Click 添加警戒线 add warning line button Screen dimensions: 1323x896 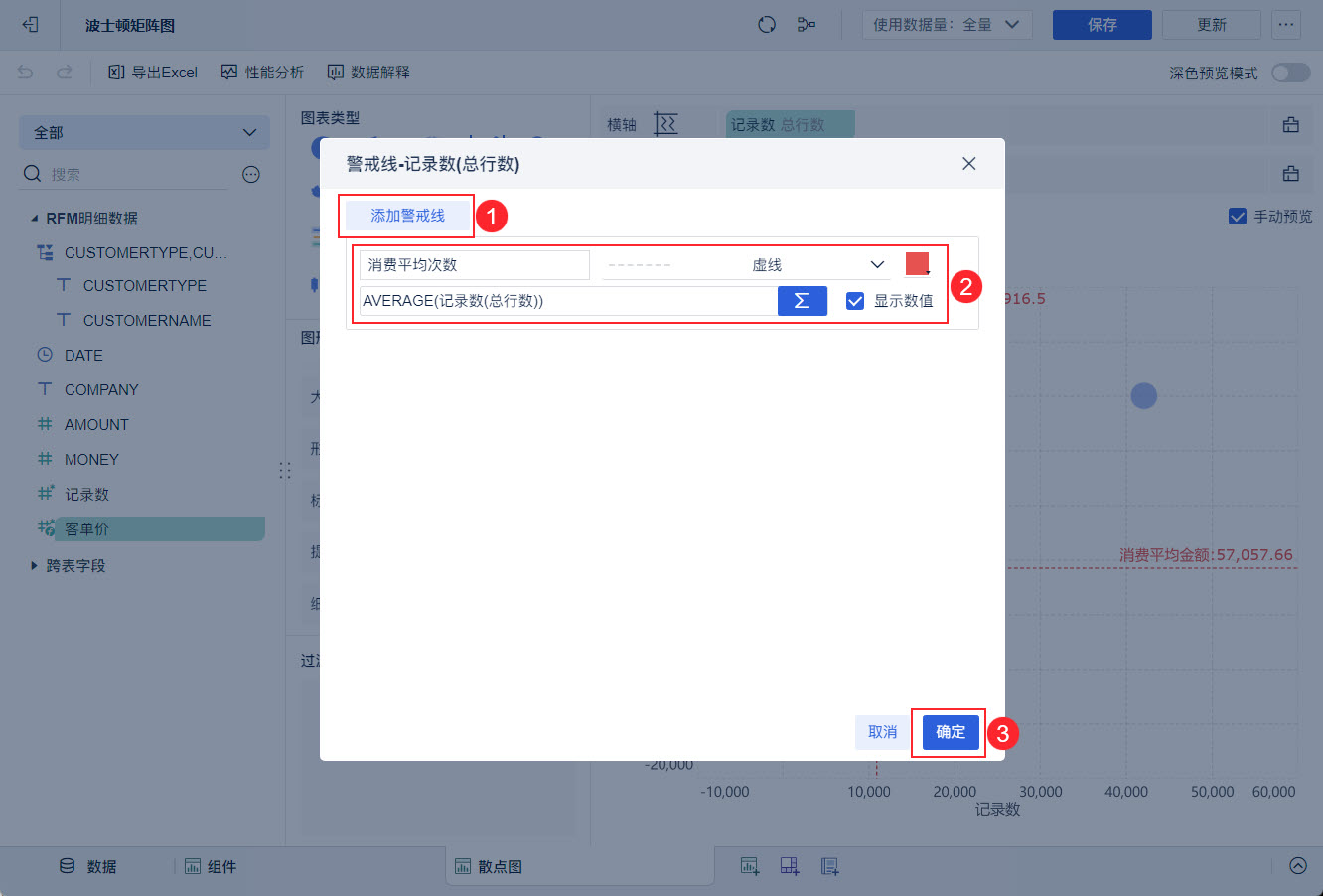coord(407,216)
